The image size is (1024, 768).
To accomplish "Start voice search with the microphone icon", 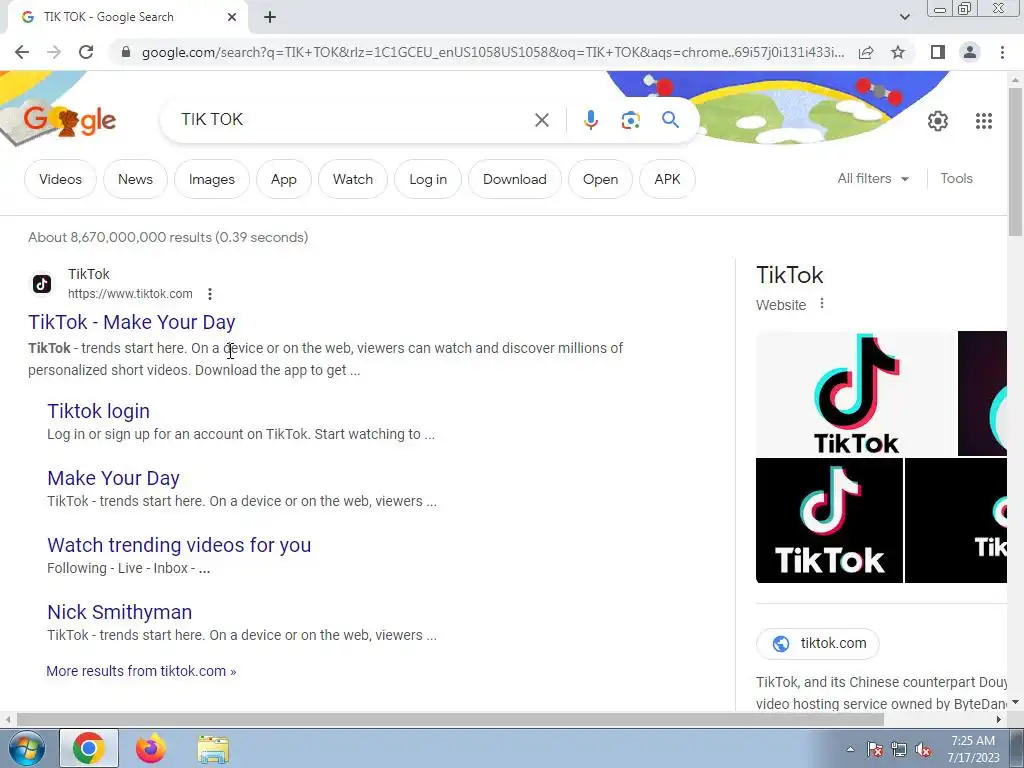I will (x=590, y=120).
